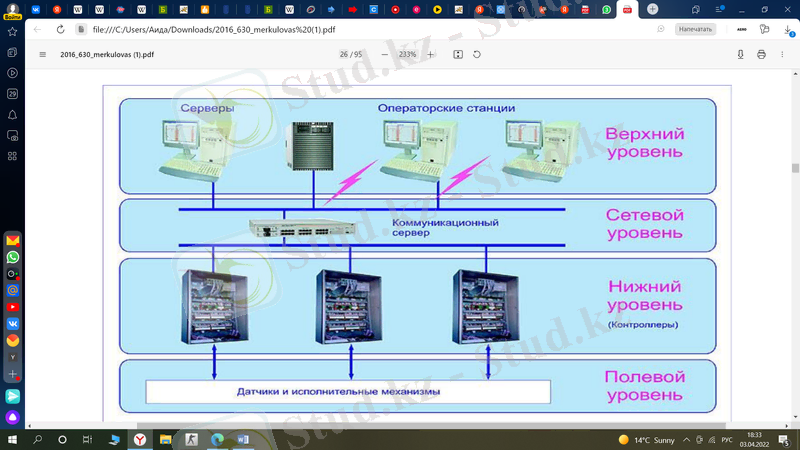Open Microsoft Word from the taskbar

pos(243,439)
